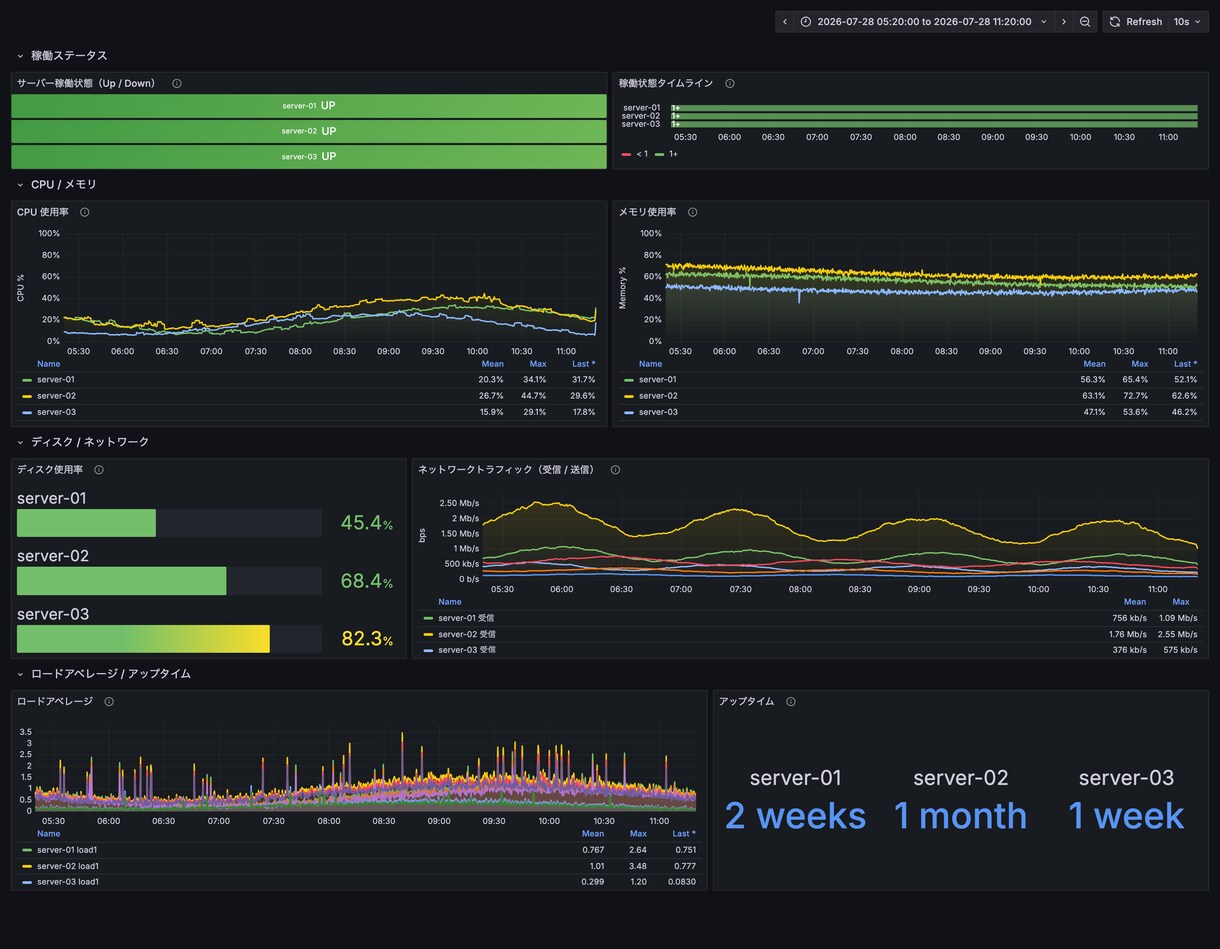Click the 2.55 Mb/s network max value
This screenshot has height=949, width=1220.
click(x=1178, y=634)
